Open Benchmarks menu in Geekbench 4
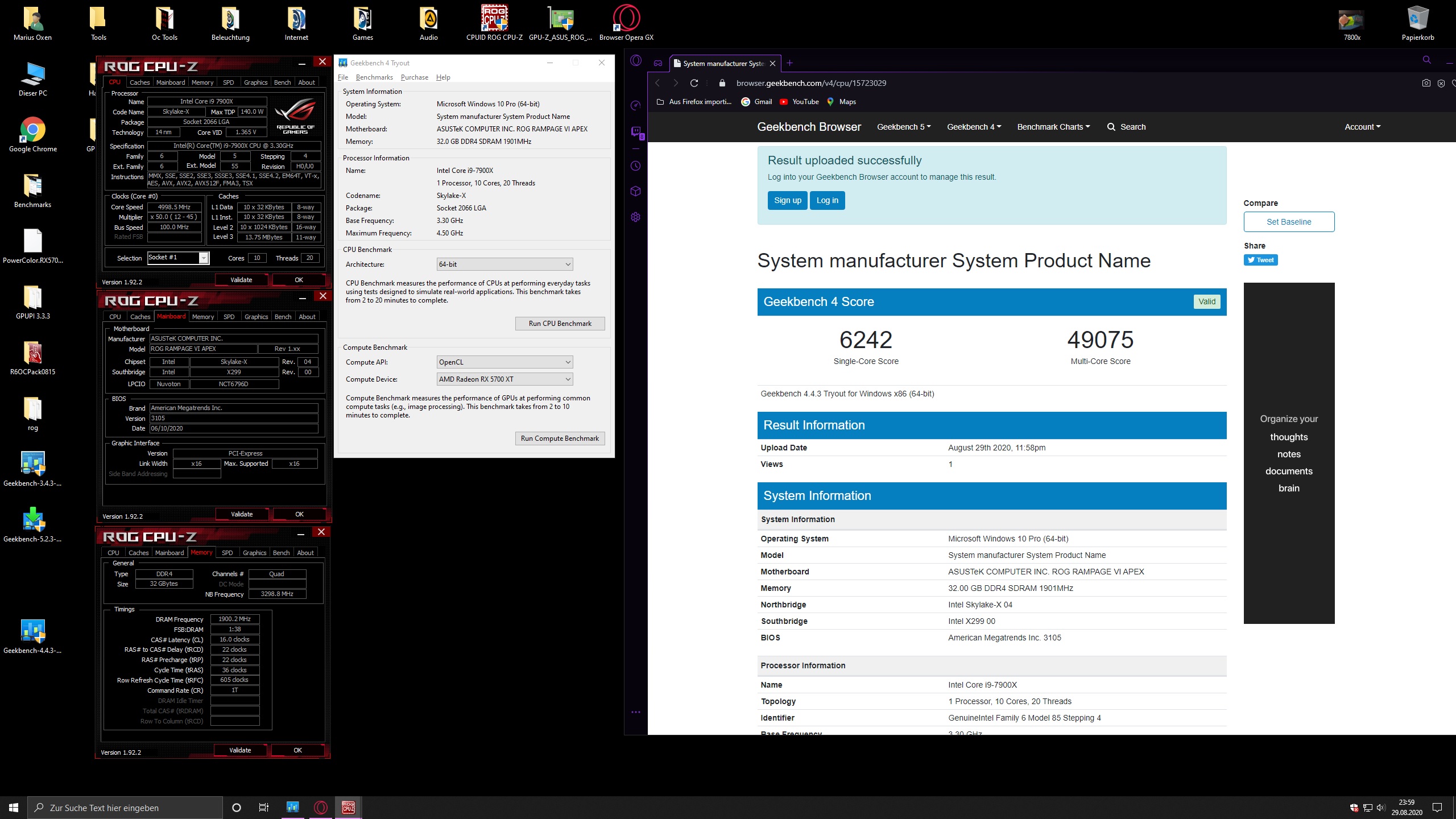This screenshot has width=1456, height=819. pyautogui.click(x=374, y=77)
